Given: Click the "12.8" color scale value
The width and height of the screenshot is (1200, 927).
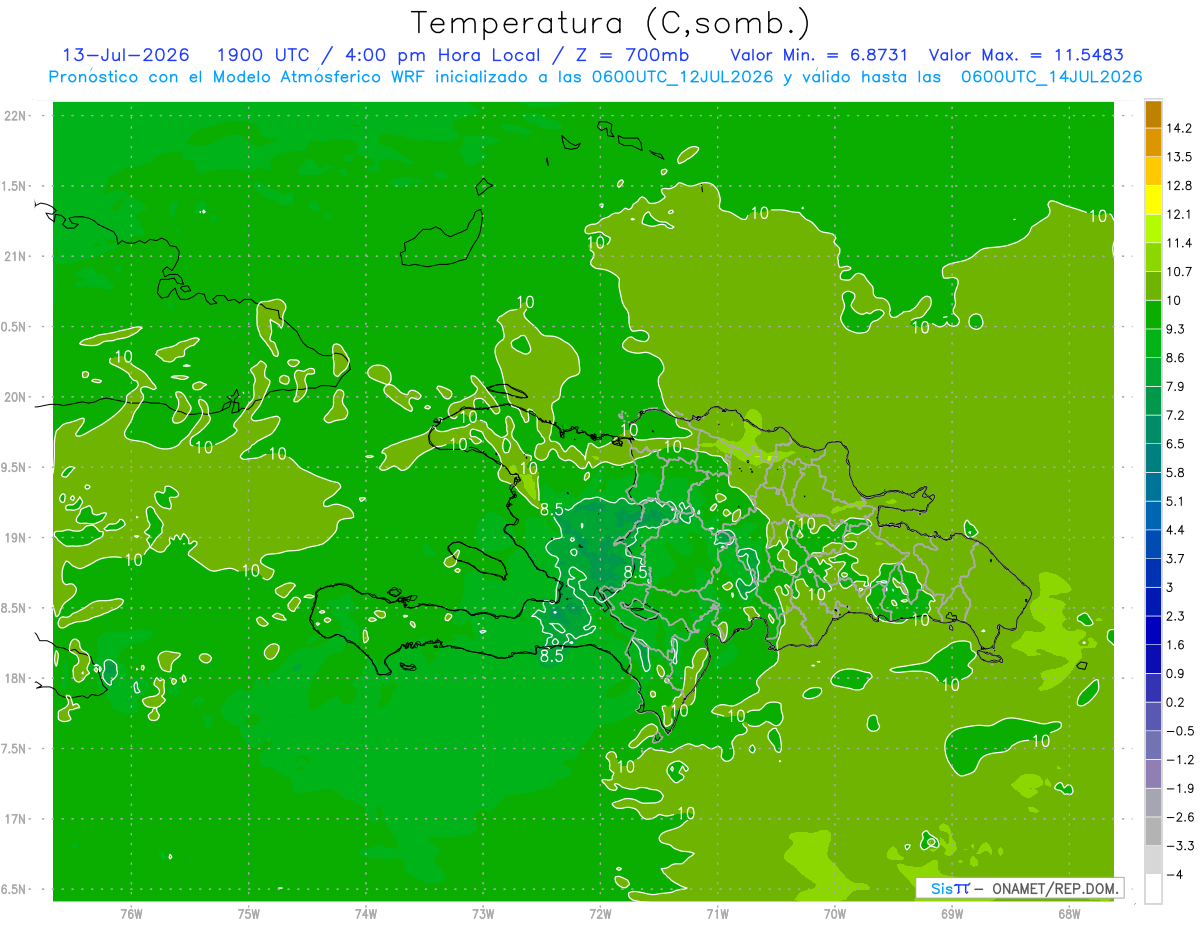Looking at the screenshot, I should point(1179,186).
